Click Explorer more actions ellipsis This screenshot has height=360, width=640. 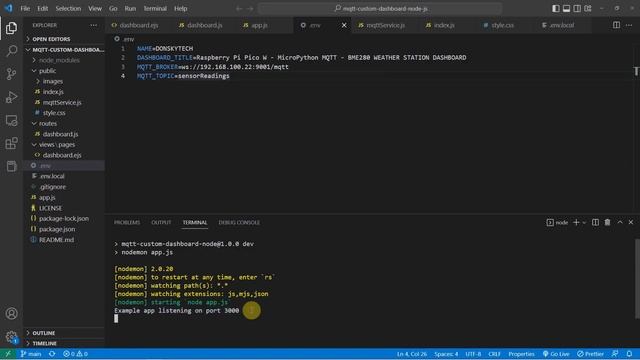click(94, 25)
